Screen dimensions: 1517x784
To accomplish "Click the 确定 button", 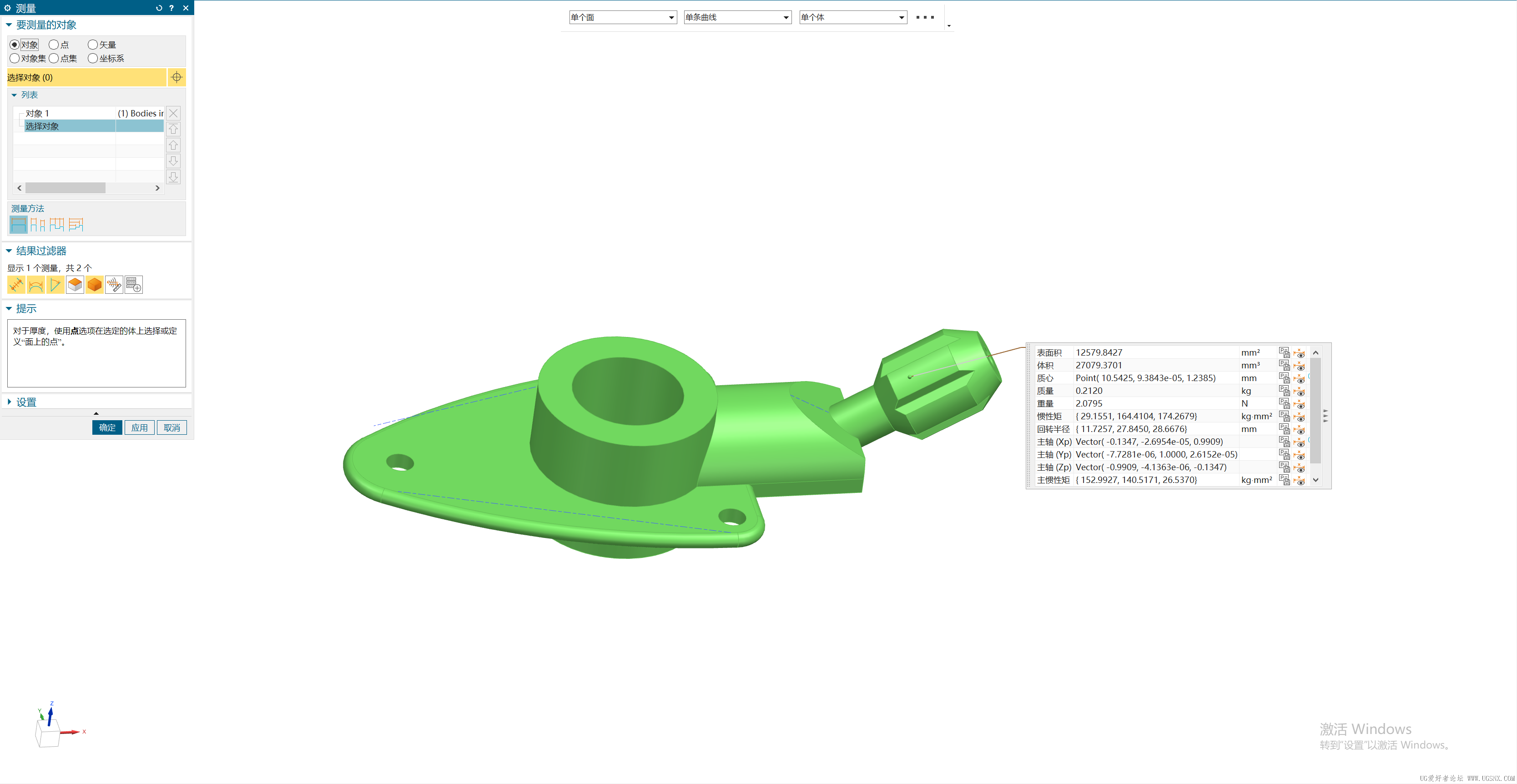I will pos(107,427).
